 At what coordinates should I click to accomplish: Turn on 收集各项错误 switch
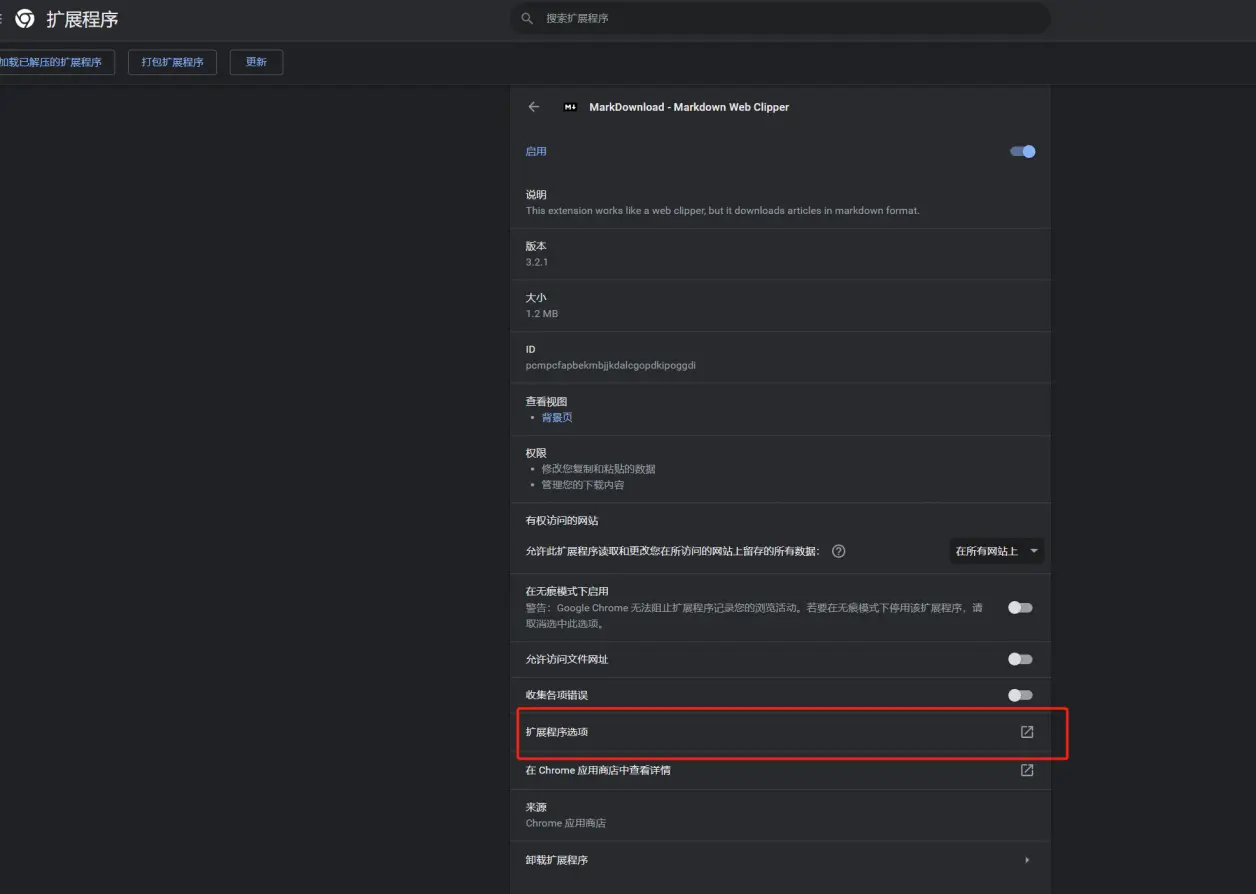click(1020, 695)
